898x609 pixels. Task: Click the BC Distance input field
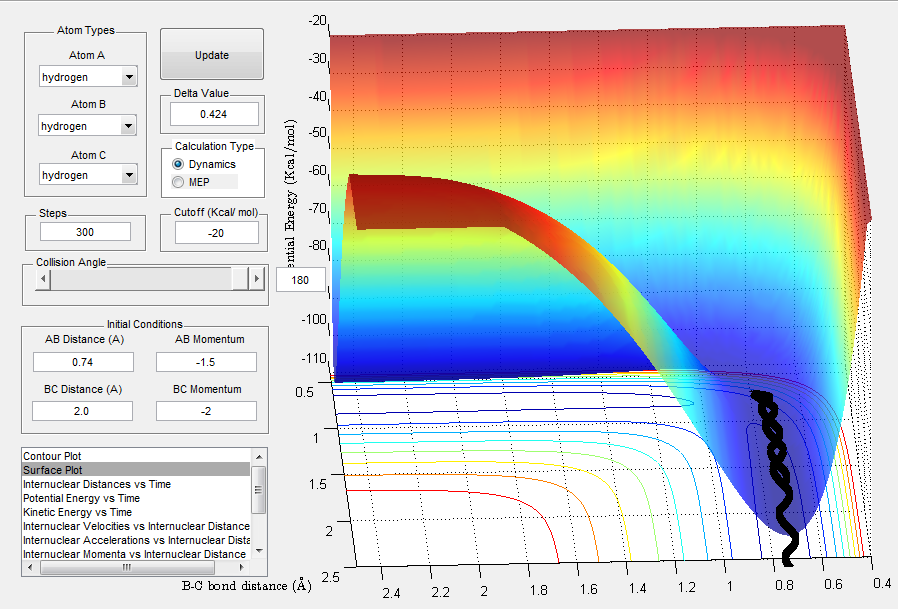[82, 411]
